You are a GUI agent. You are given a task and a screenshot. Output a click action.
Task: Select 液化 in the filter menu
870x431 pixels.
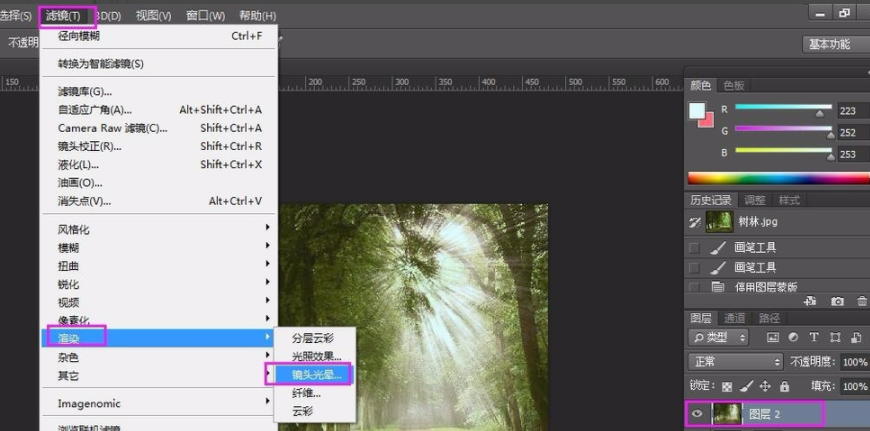[x=78, y=164]
